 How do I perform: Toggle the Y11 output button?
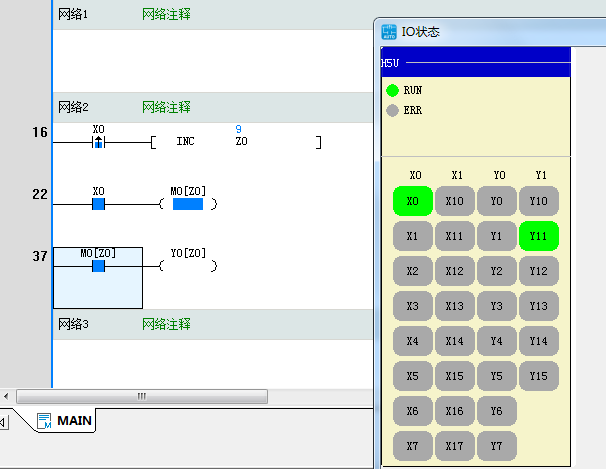coord(538,236)
